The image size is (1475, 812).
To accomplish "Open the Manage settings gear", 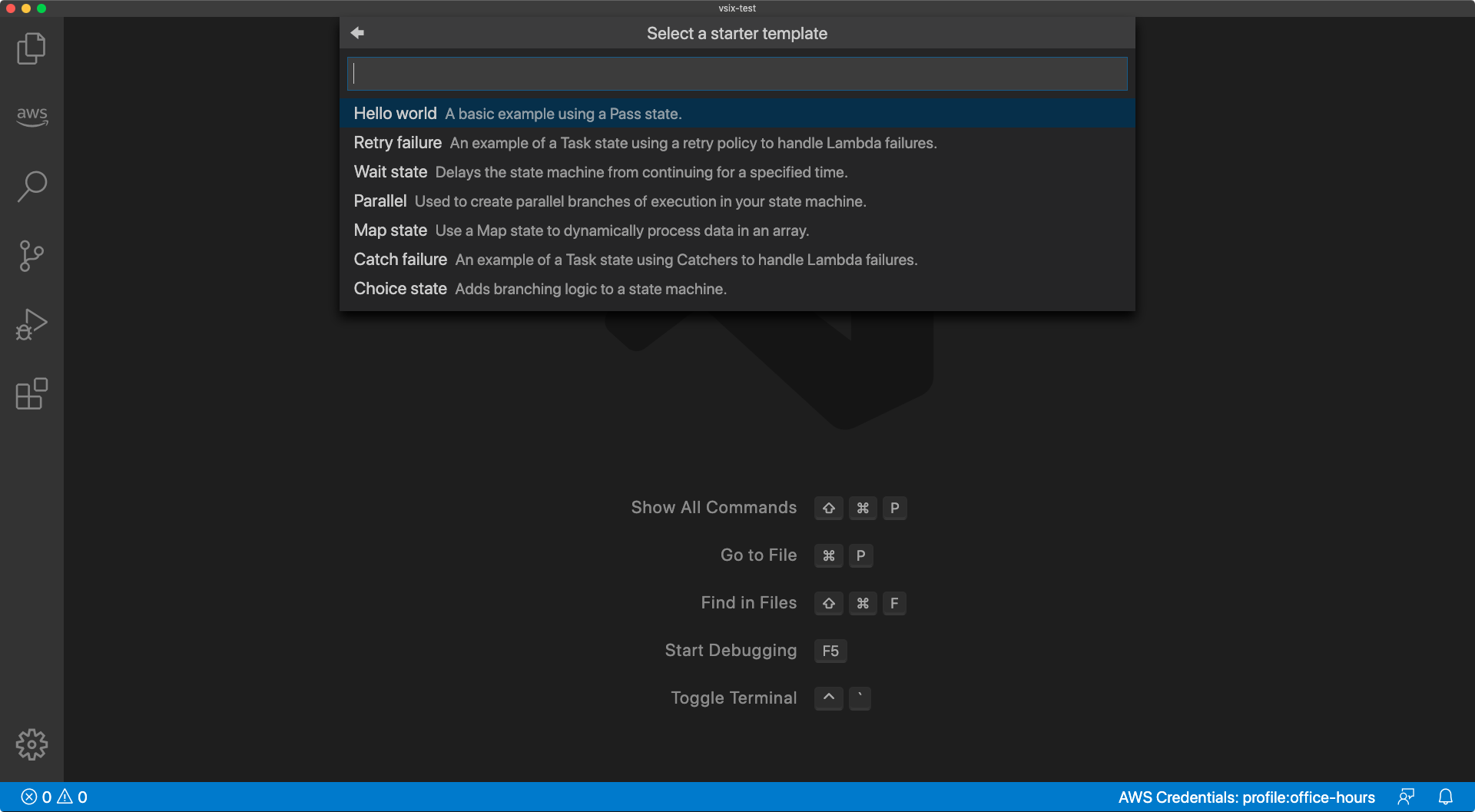I will pyautogui.click(x=31, y=744).
